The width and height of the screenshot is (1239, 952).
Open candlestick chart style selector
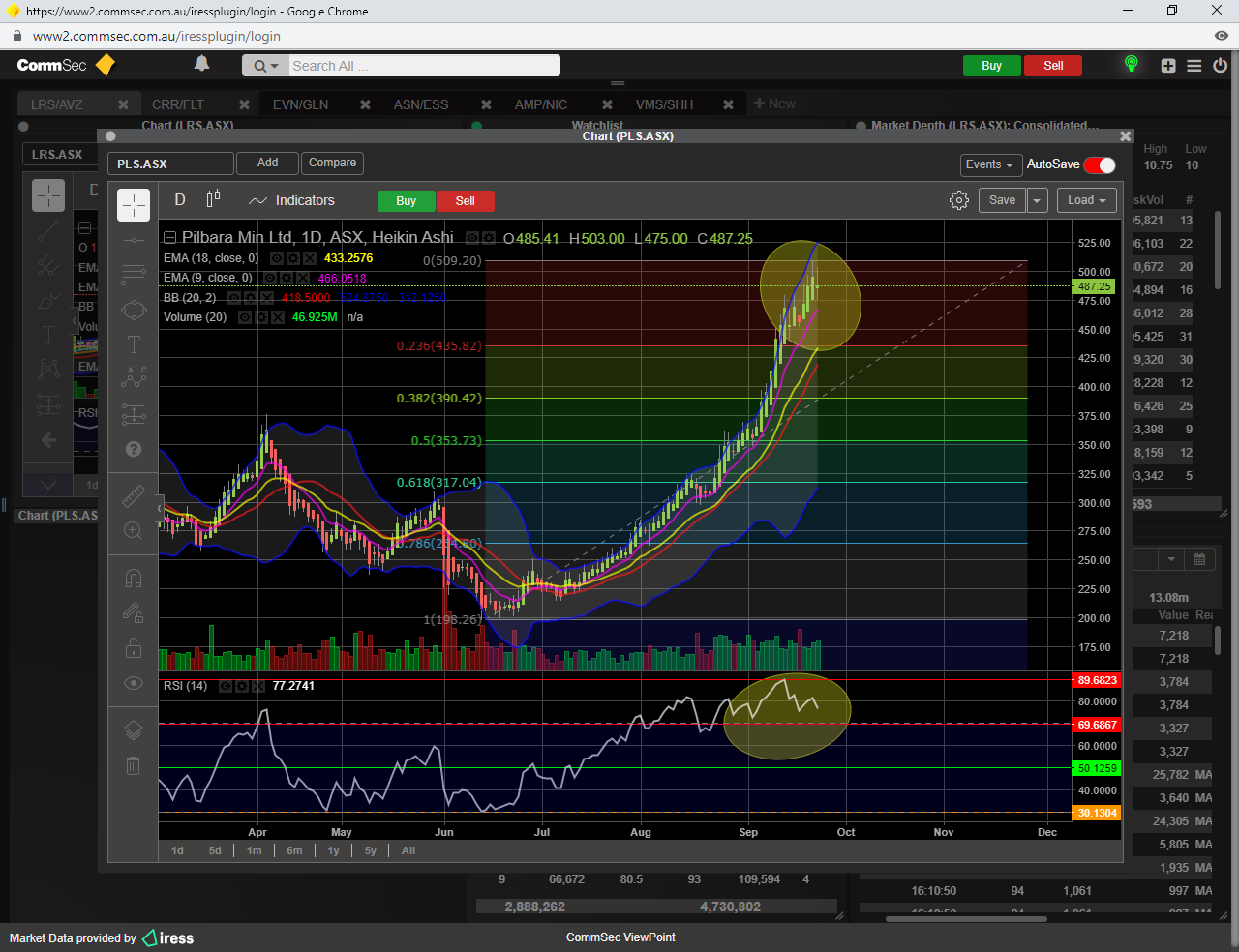click(x=214, y=199)
